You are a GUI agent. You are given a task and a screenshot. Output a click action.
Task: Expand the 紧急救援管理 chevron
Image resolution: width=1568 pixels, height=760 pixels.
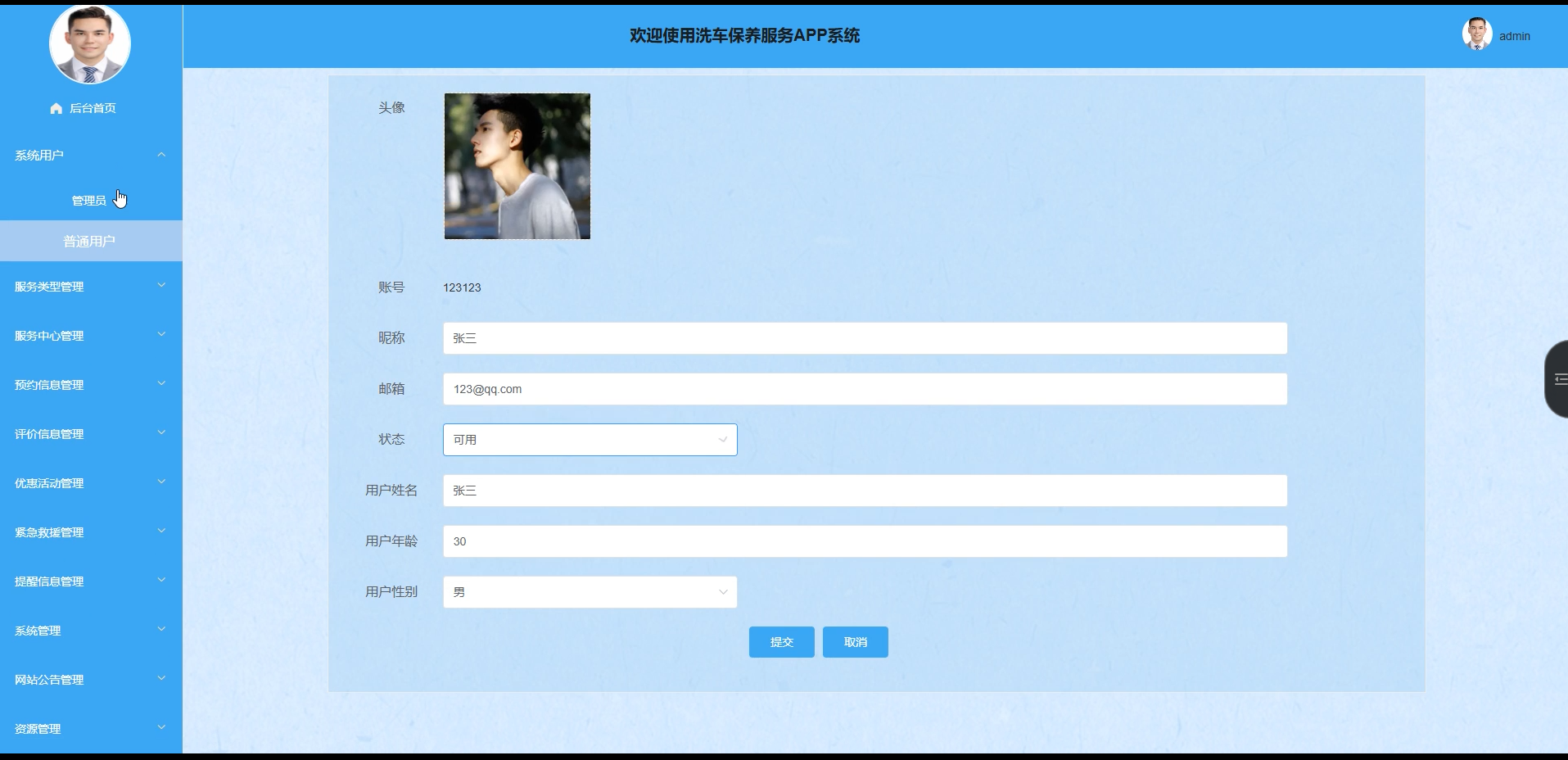pyautogui.click(x=161, y=531)
